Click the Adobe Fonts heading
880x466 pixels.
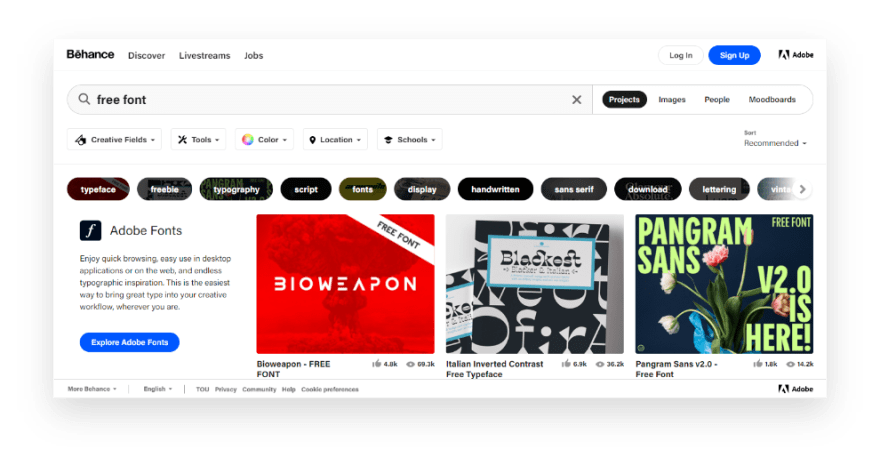point(146,230)
